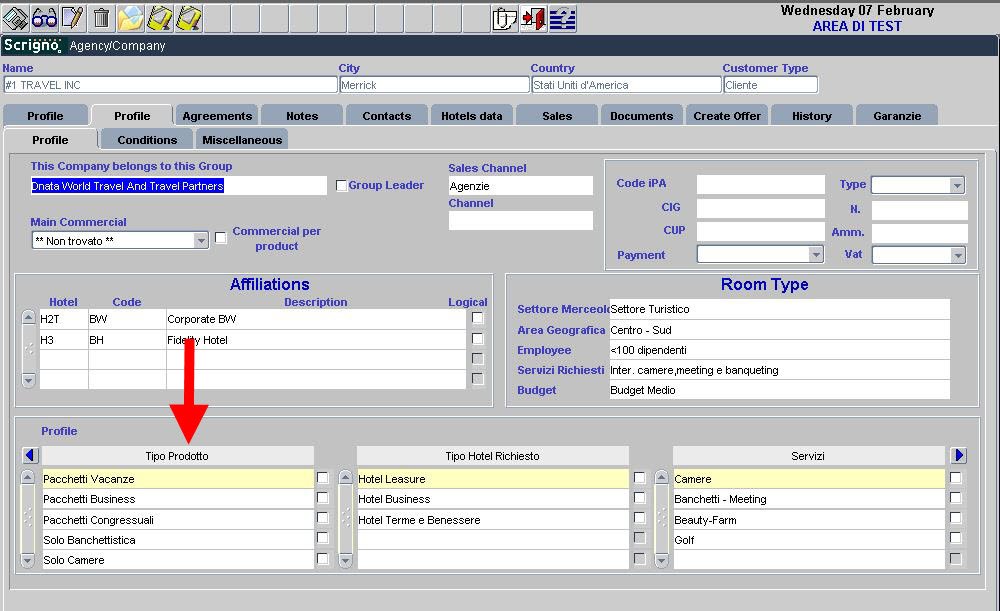
Task: Click down arrow of Tipo Hotel Richiesto list
Action: click(x=345, y=561)
